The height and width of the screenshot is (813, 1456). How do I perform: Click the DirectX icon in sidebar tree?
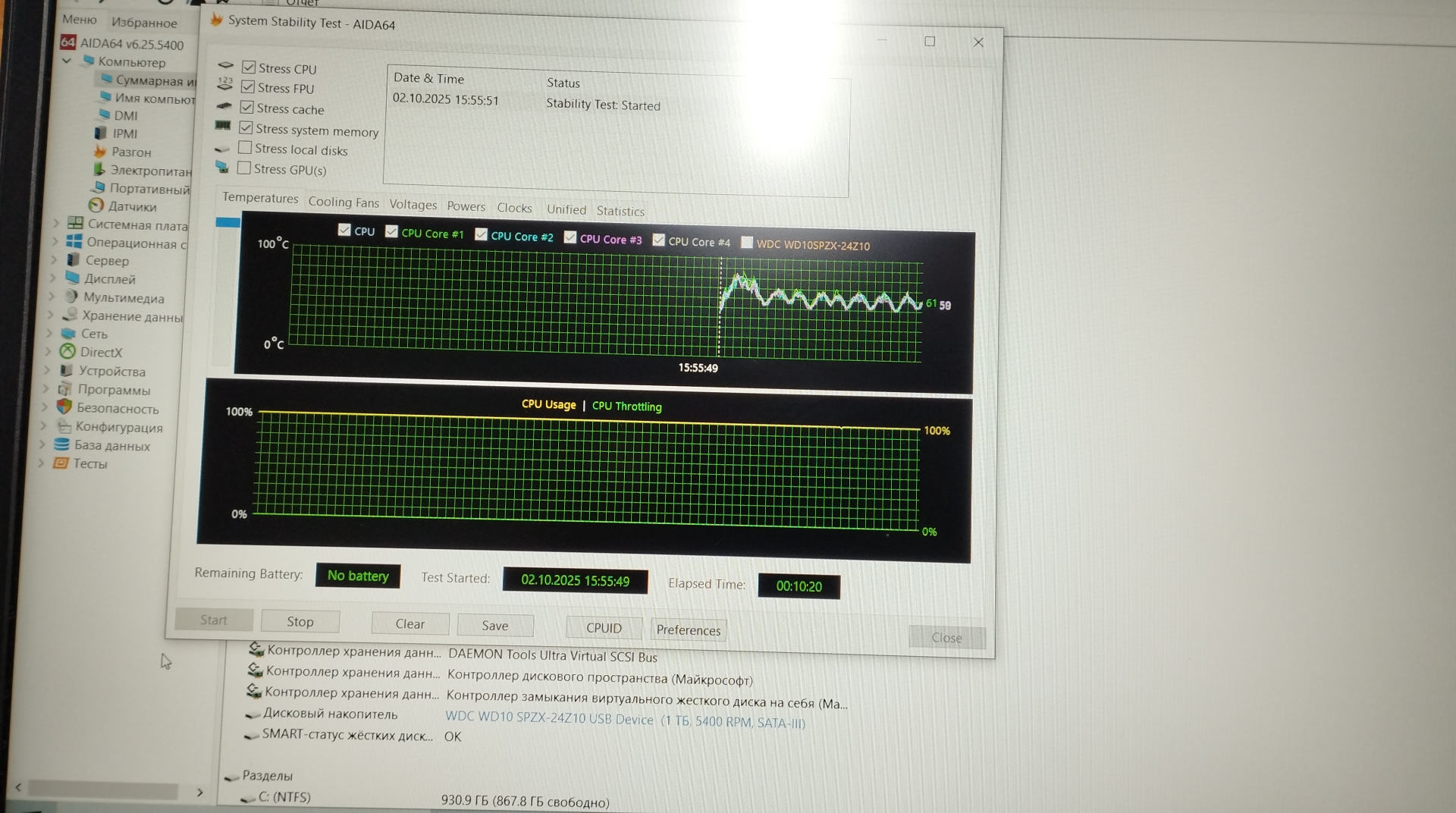click(68, 351)
